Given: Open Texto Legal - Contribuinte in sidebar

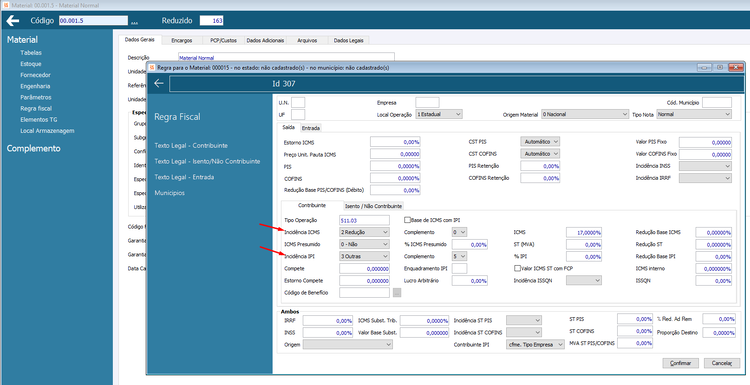Looking at the screenshot, I should point(191,145).
